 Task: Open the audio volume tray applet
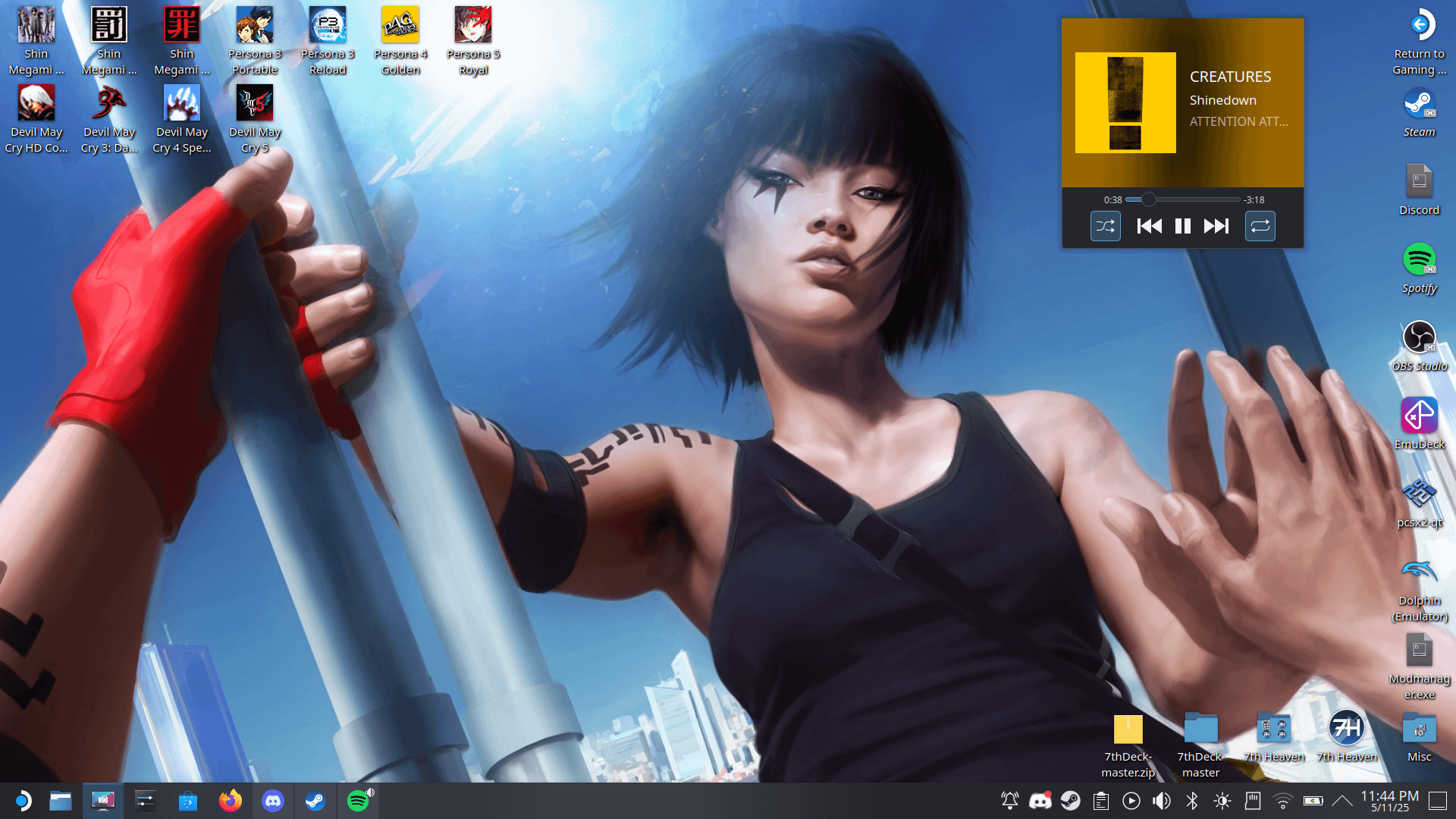coord(1162,801)
